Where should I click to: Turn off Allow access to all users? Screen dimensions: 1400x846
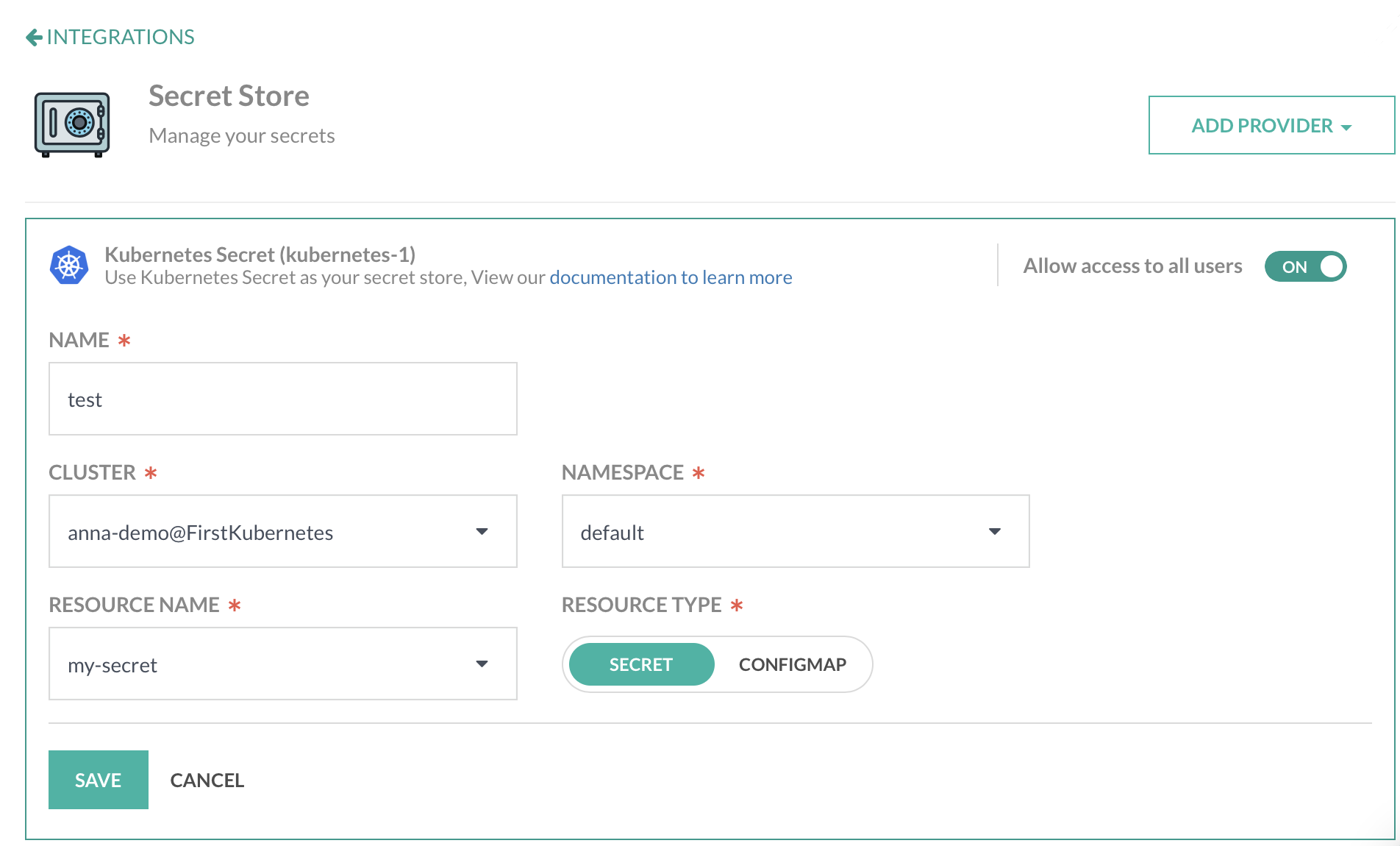[1305, 266]
